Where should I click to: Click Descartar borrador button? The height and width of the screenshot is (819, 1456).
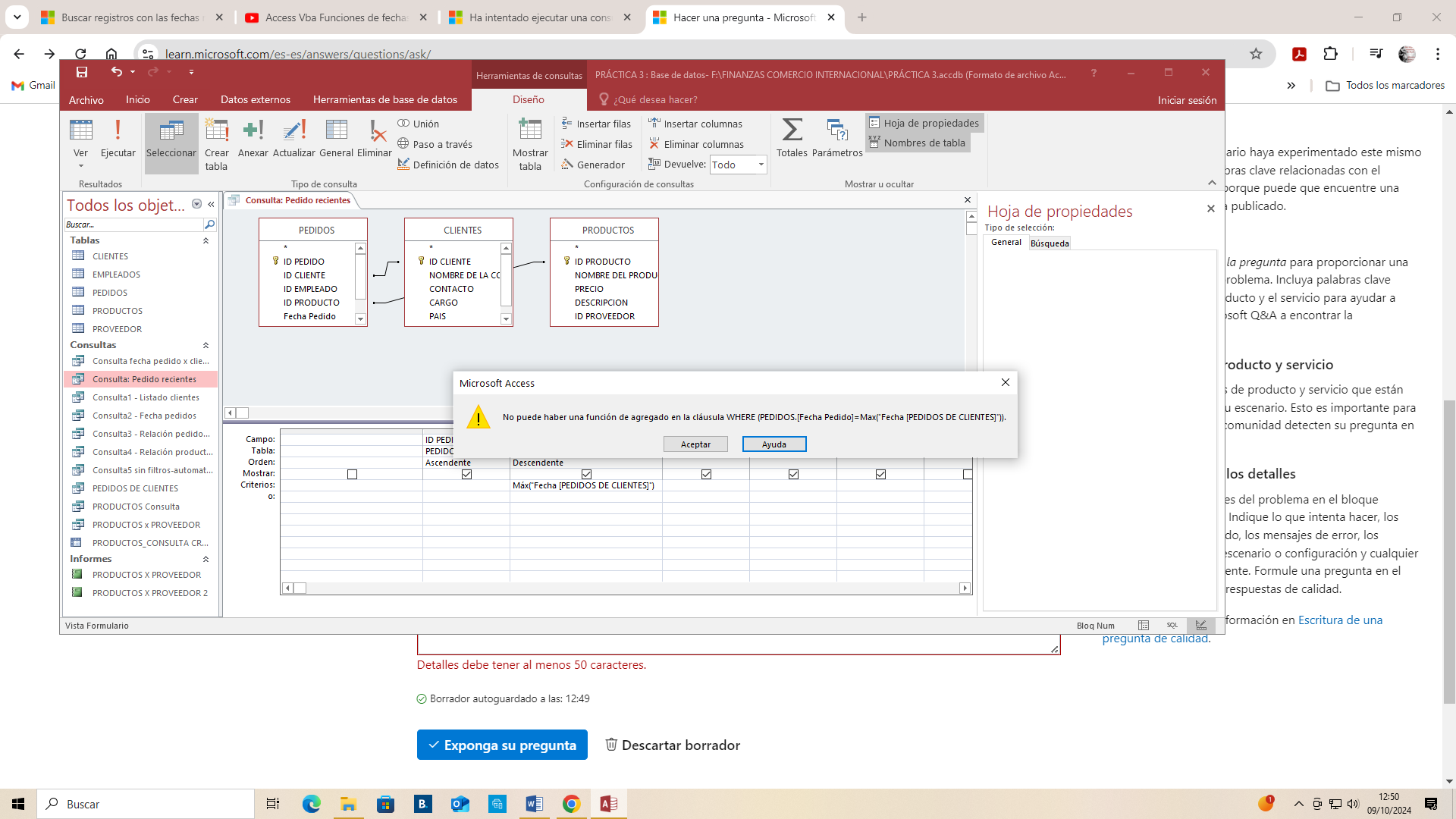(x=673, y=745)
